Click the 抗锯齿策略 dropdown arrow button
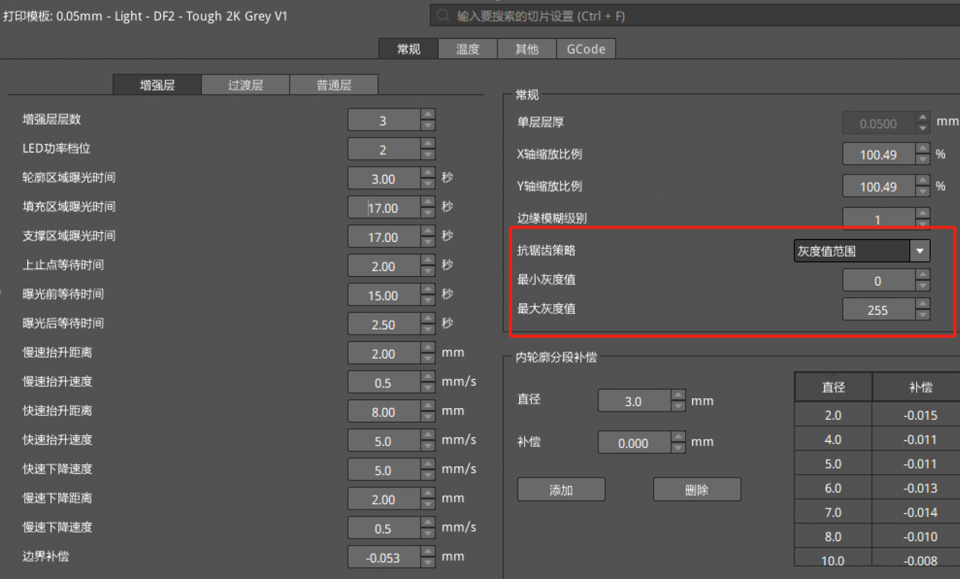The image size is (960, 579). (920, 251)
